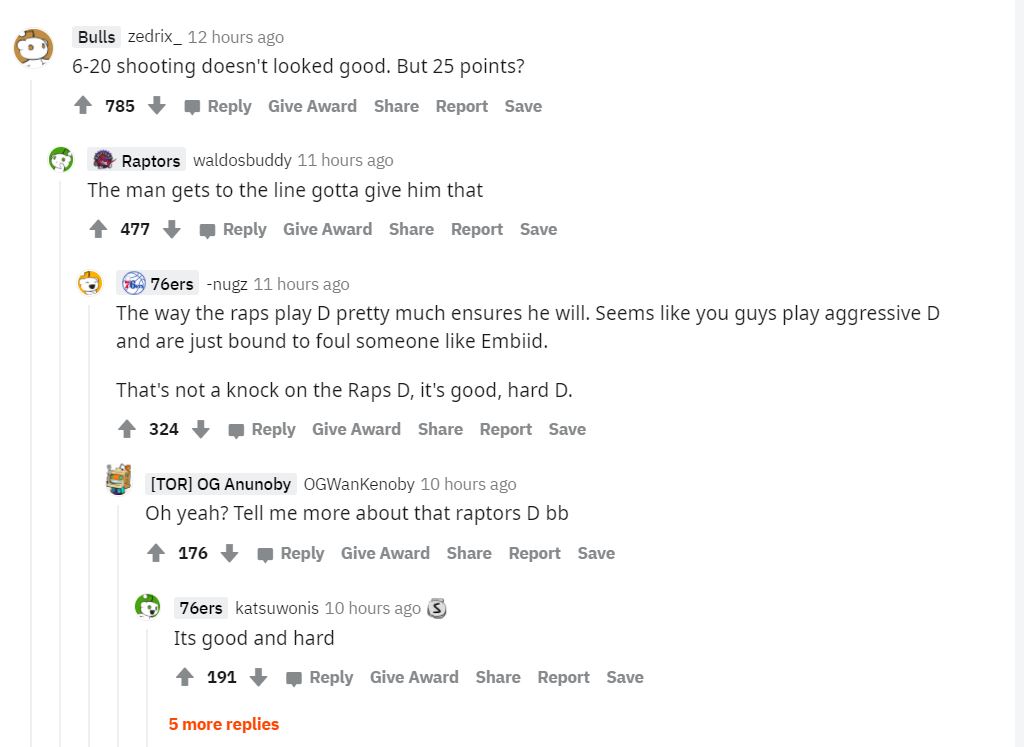Click waldosbuddy's avatar icon

tap(60, 158)
